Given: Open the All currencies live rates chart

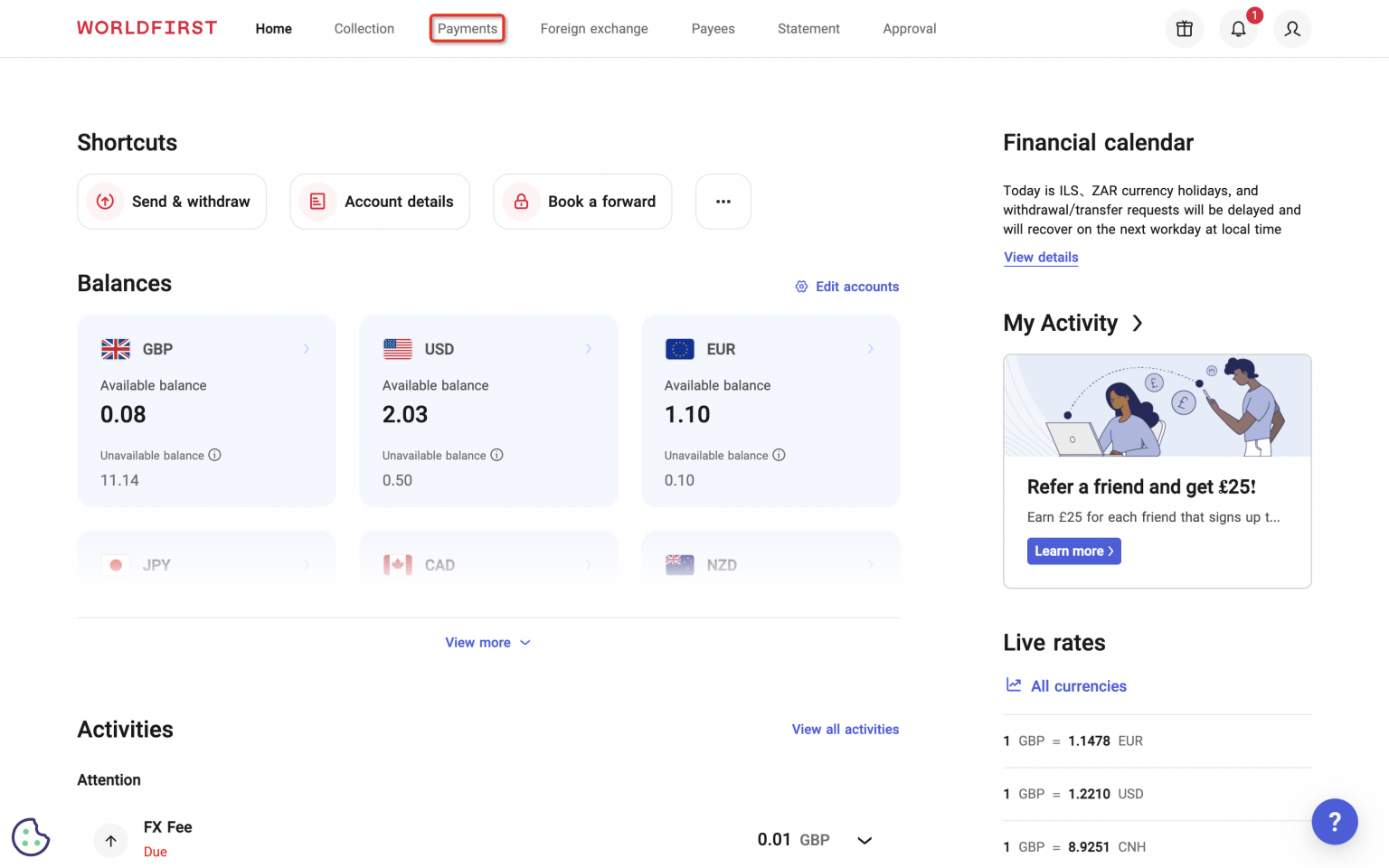Looking at the screenshot, I should tap(1065, 685).
